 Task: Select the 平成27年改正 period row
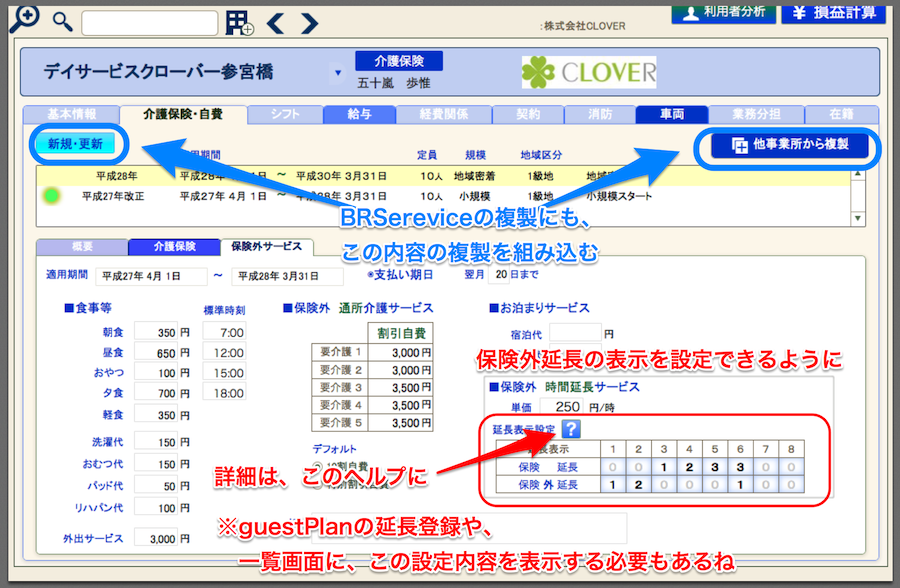coord(444,196)
